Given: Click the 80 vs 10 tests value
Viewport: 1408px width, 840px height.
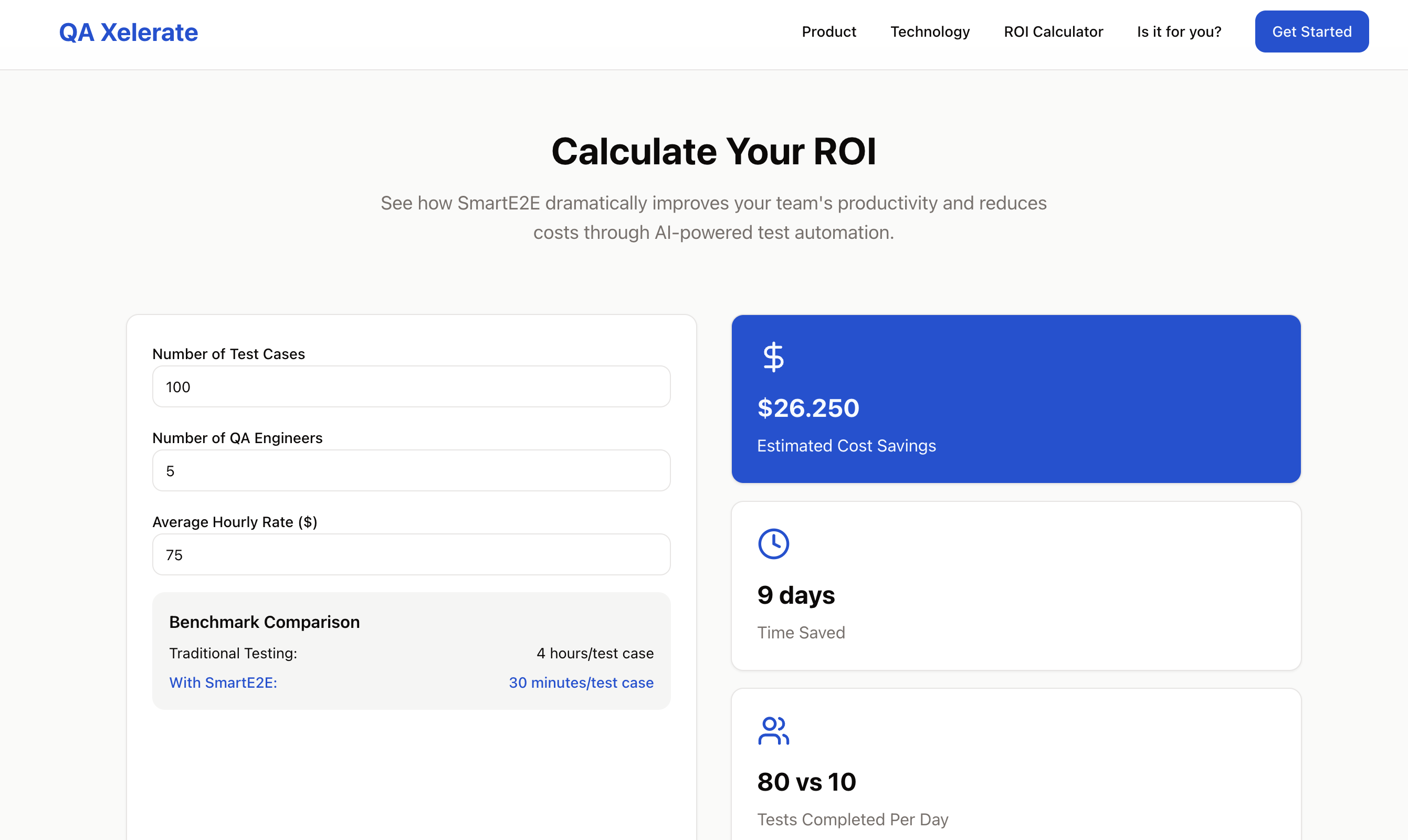Looking at the screenshot, I should click(806, 782).
